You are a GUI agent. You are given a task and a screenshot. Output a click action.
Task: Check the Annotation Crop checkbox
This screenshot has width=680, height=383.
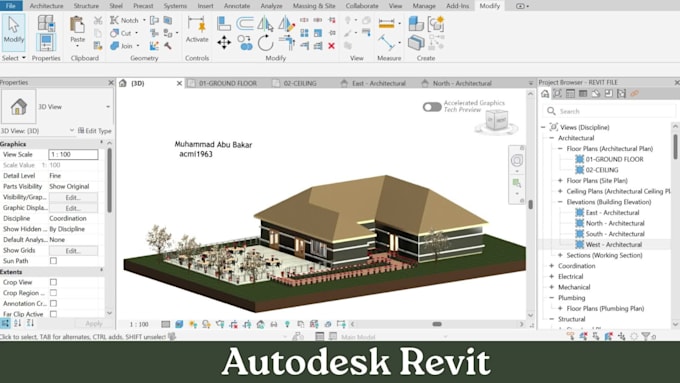53,304
